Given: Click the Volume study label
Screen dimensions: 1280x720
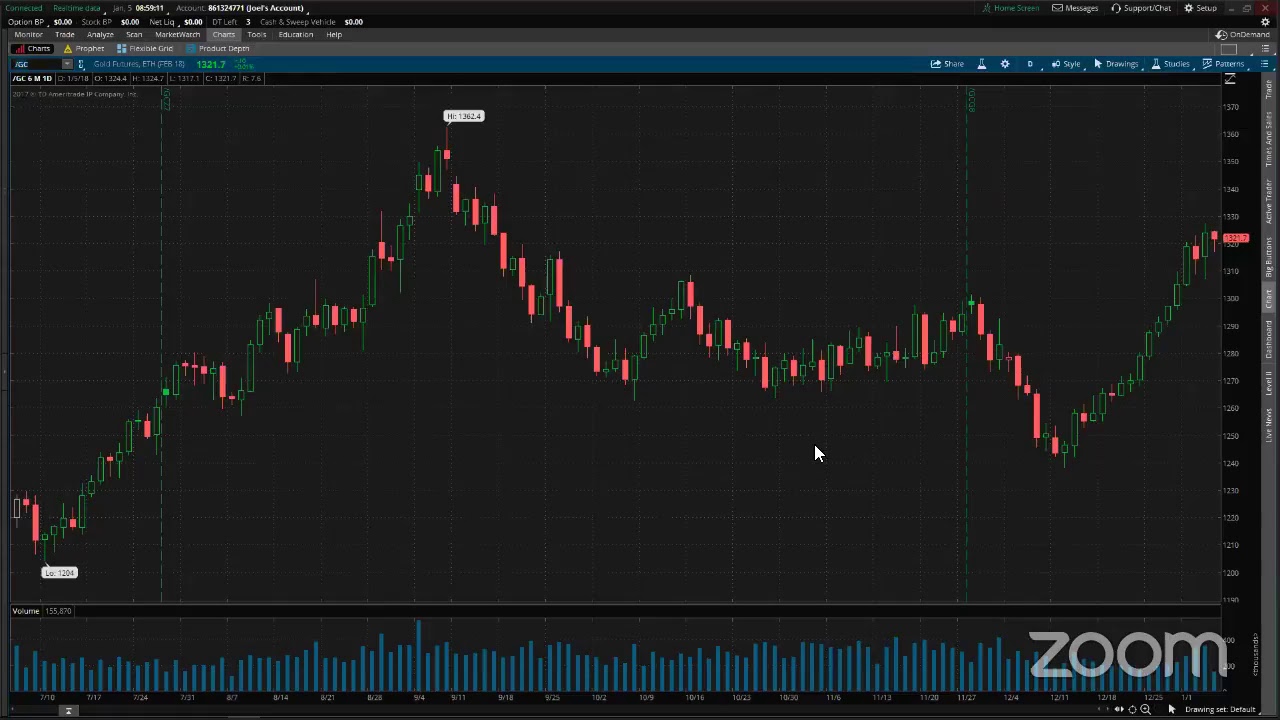Looking at the screenshot, I should tap(26, 611).
